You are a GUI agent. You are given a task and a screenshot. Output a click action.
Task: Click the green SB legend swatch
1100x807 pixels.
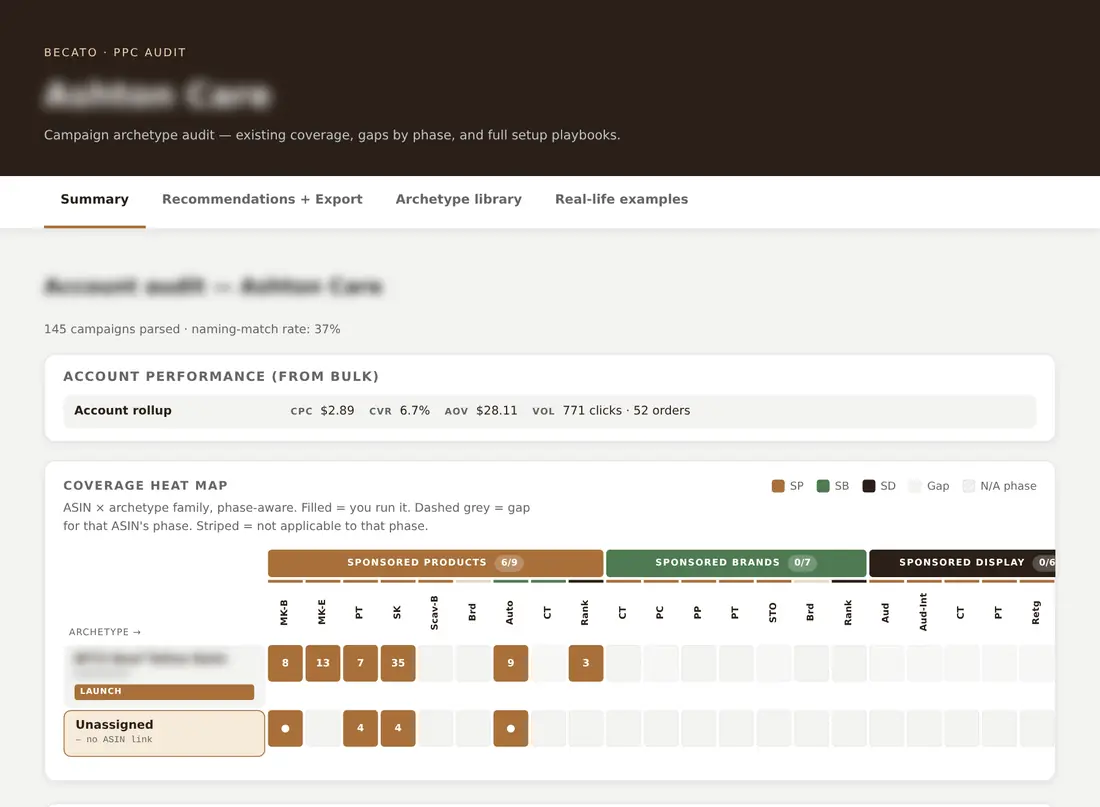(x=823, y=486)
